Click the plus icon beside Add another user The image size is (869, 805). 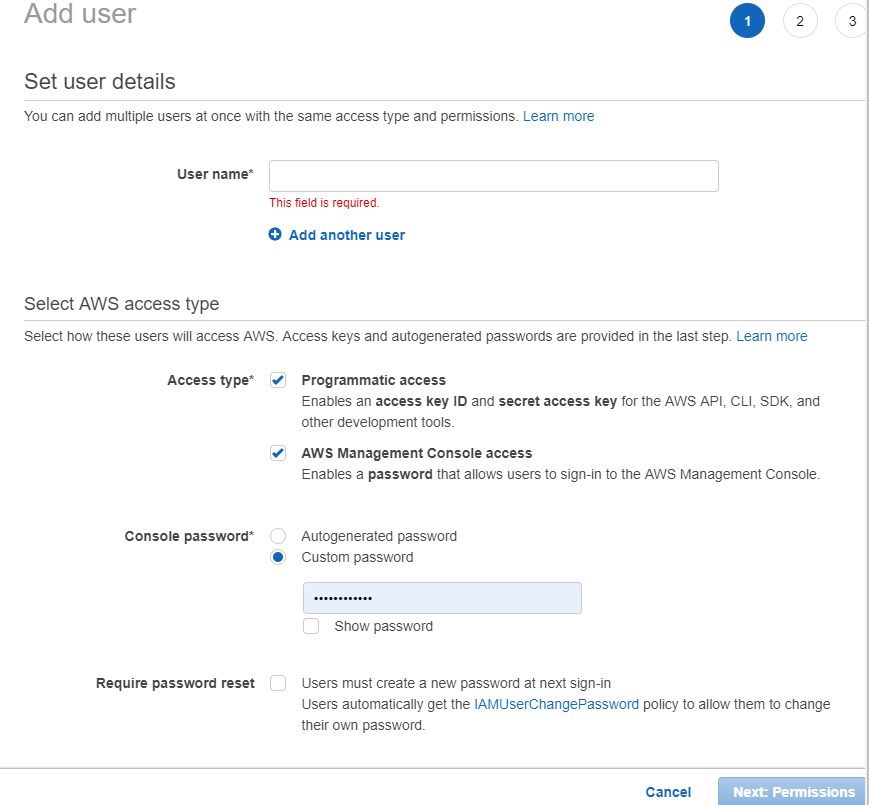point(275,235)
